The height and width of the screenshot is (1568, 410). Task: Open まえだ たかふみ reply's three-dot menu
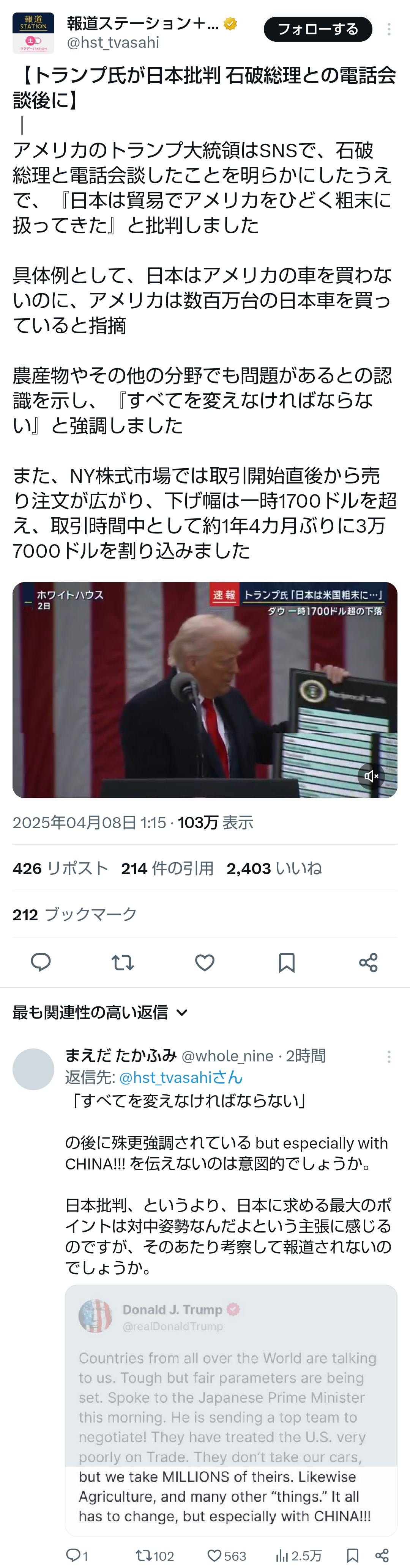pyautogui.click(x=389, y=1057)
